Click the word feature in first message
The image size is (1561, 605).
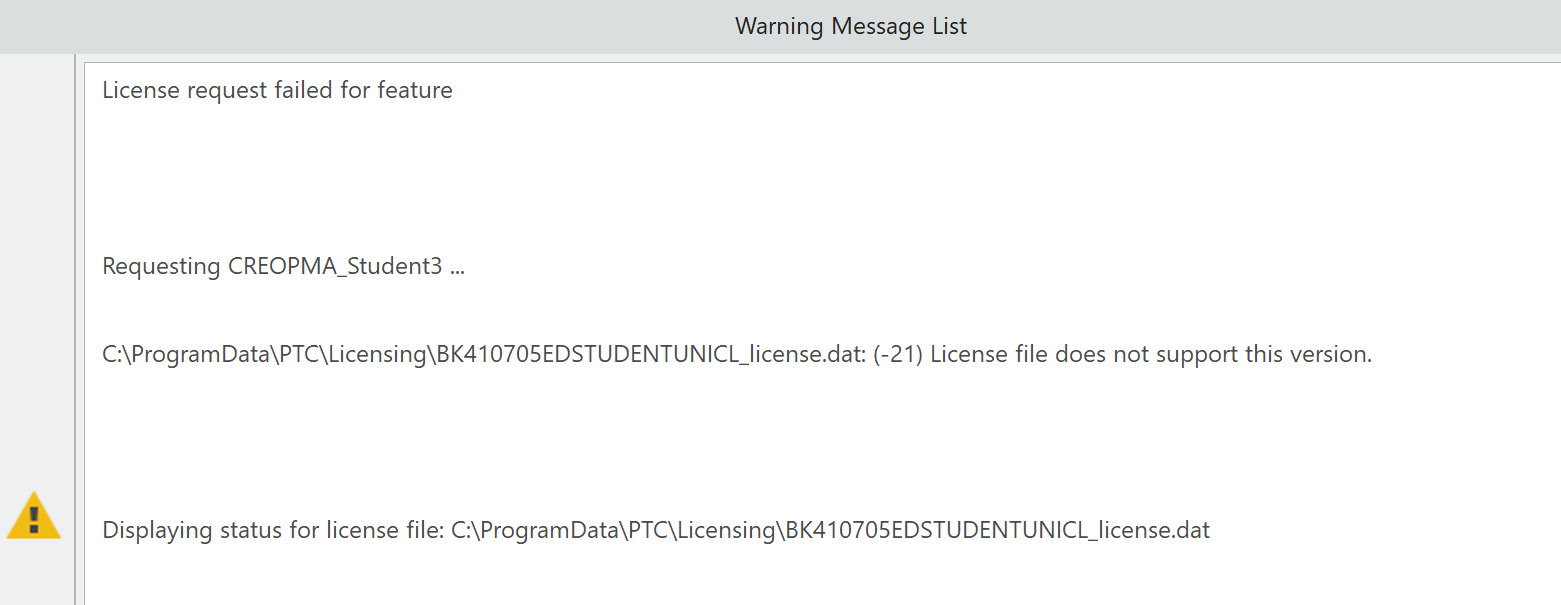[415, 91]
